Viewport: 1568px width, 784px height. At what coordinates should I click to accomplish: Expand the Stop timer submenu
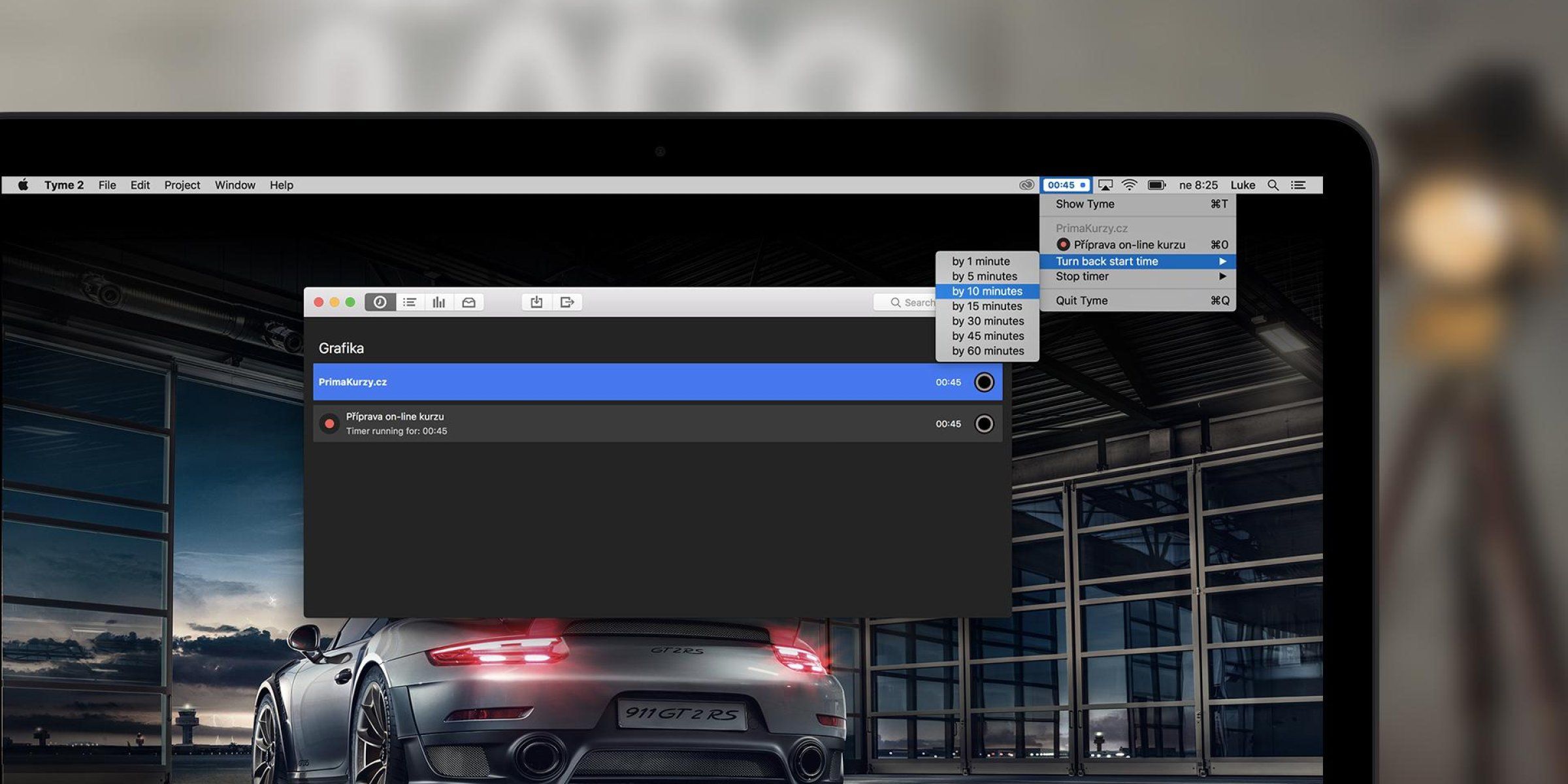1137,276
